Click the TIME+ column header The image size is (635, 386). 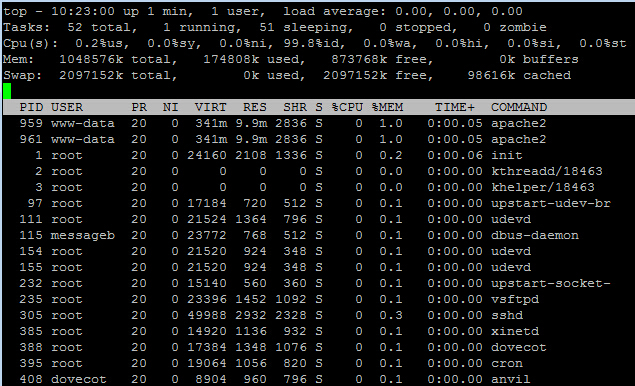455,107
